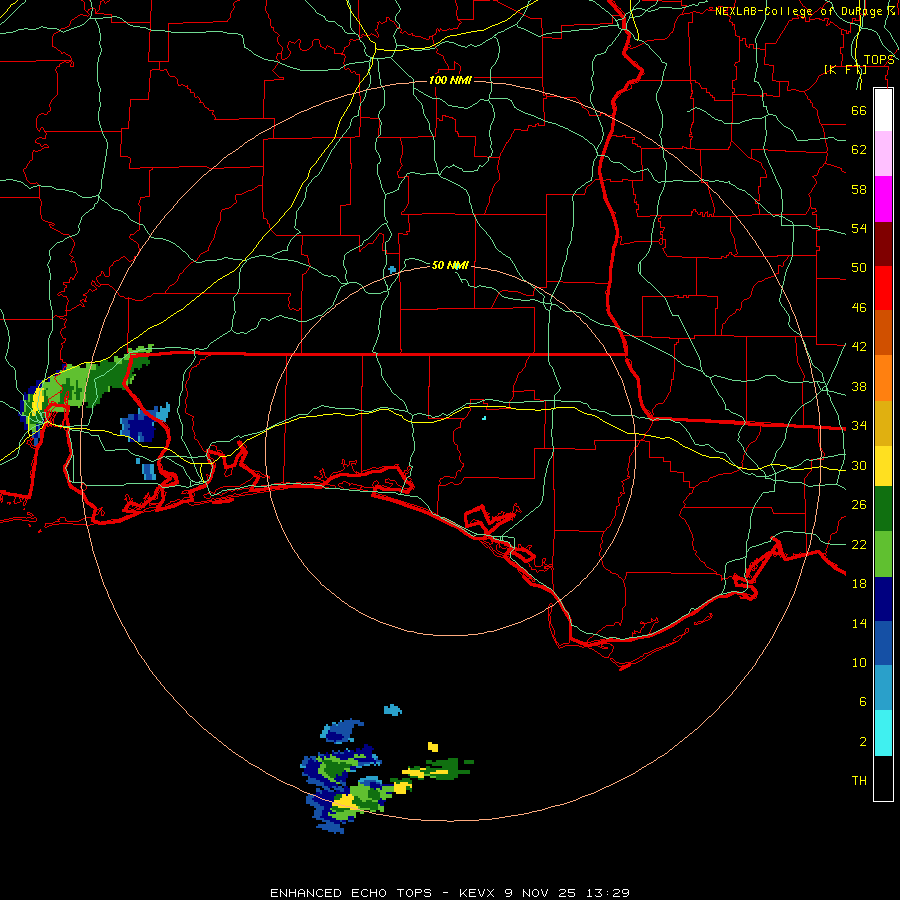
Task: Click the bright red legend swatch
Action: tap(883, 288)
